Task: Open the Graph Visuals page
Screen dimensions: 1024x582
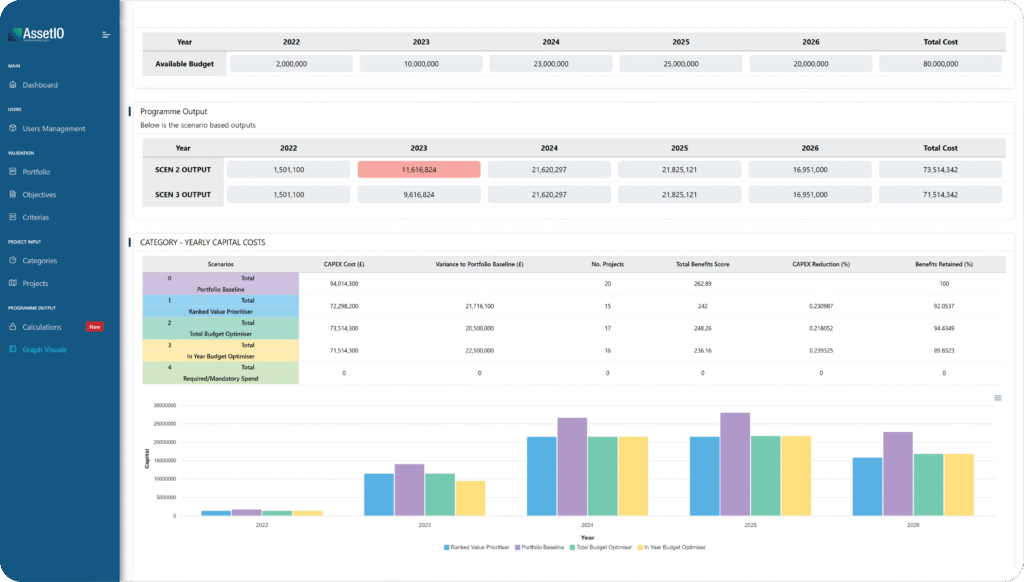Action: click(45, 350)
